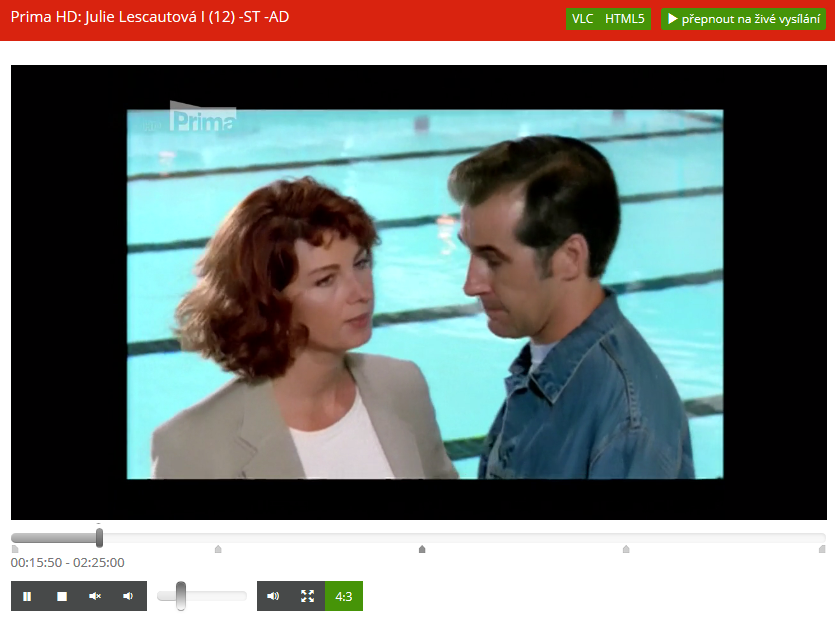Jump to the last timeline marker at end
835x622 pixels.
click(822, 549)
